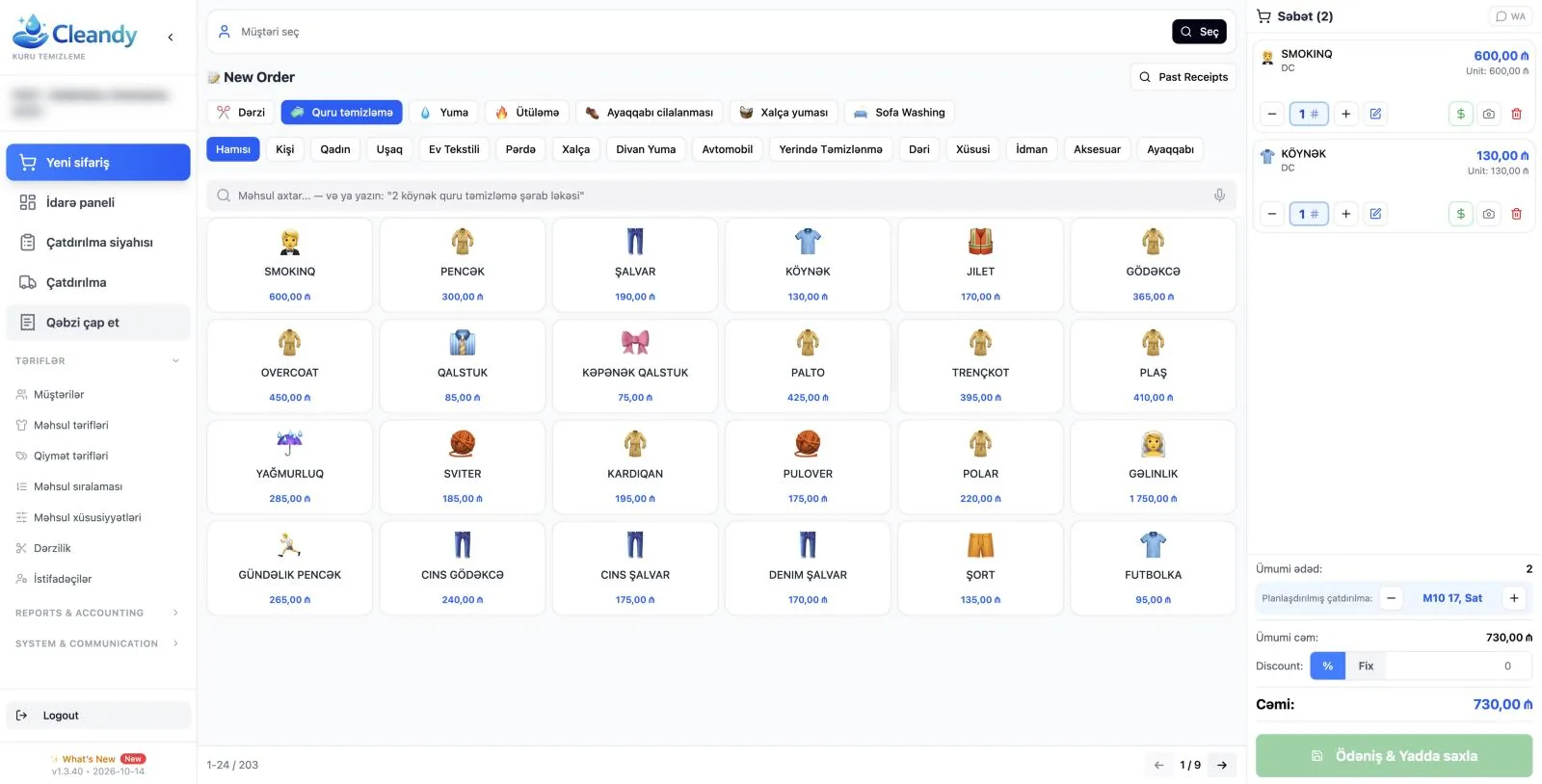This screenshot has height=784, width=1542.
Task: Click the product search field
Action: point(721,196)
